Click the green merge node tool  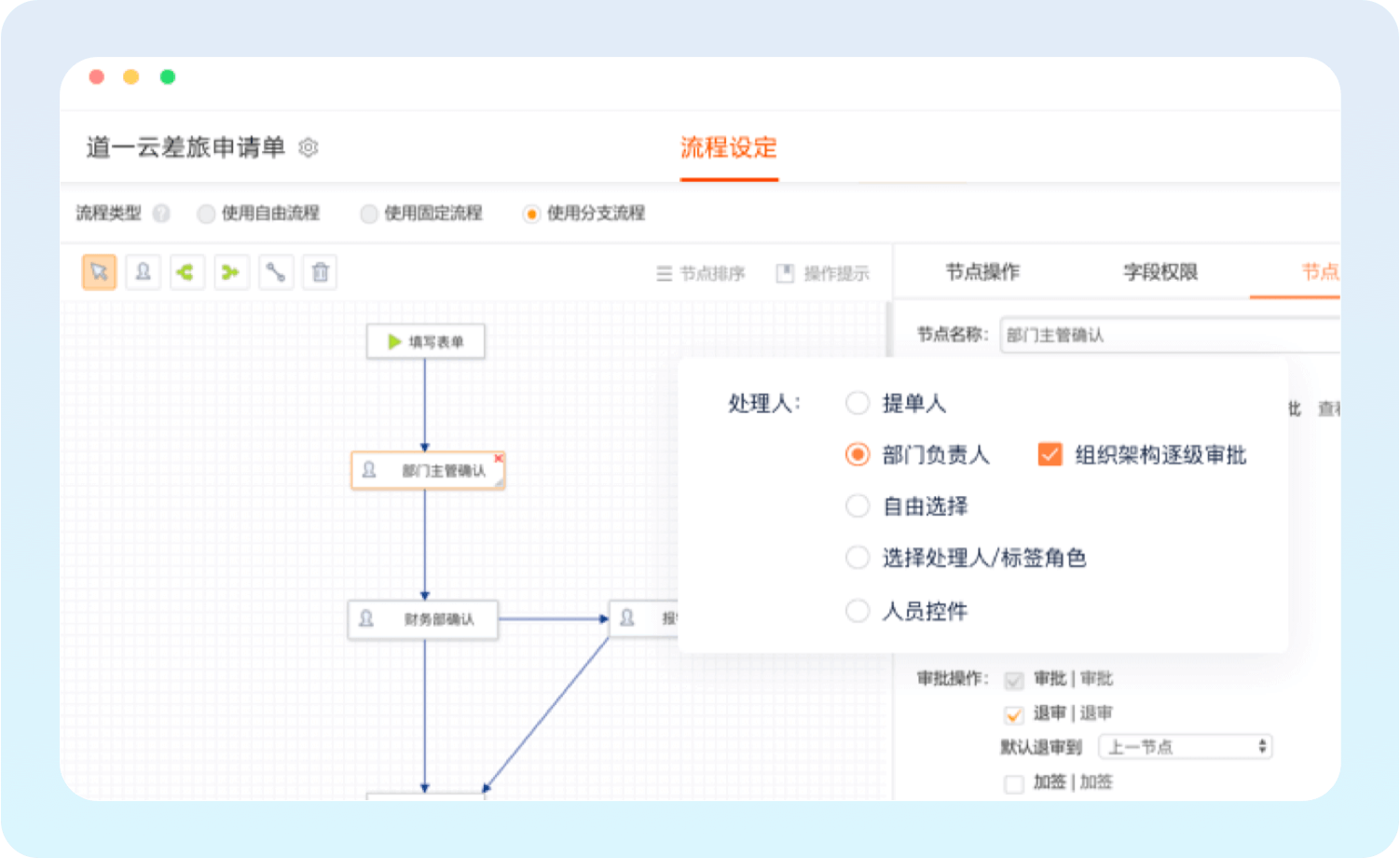(x=231, y=272)
